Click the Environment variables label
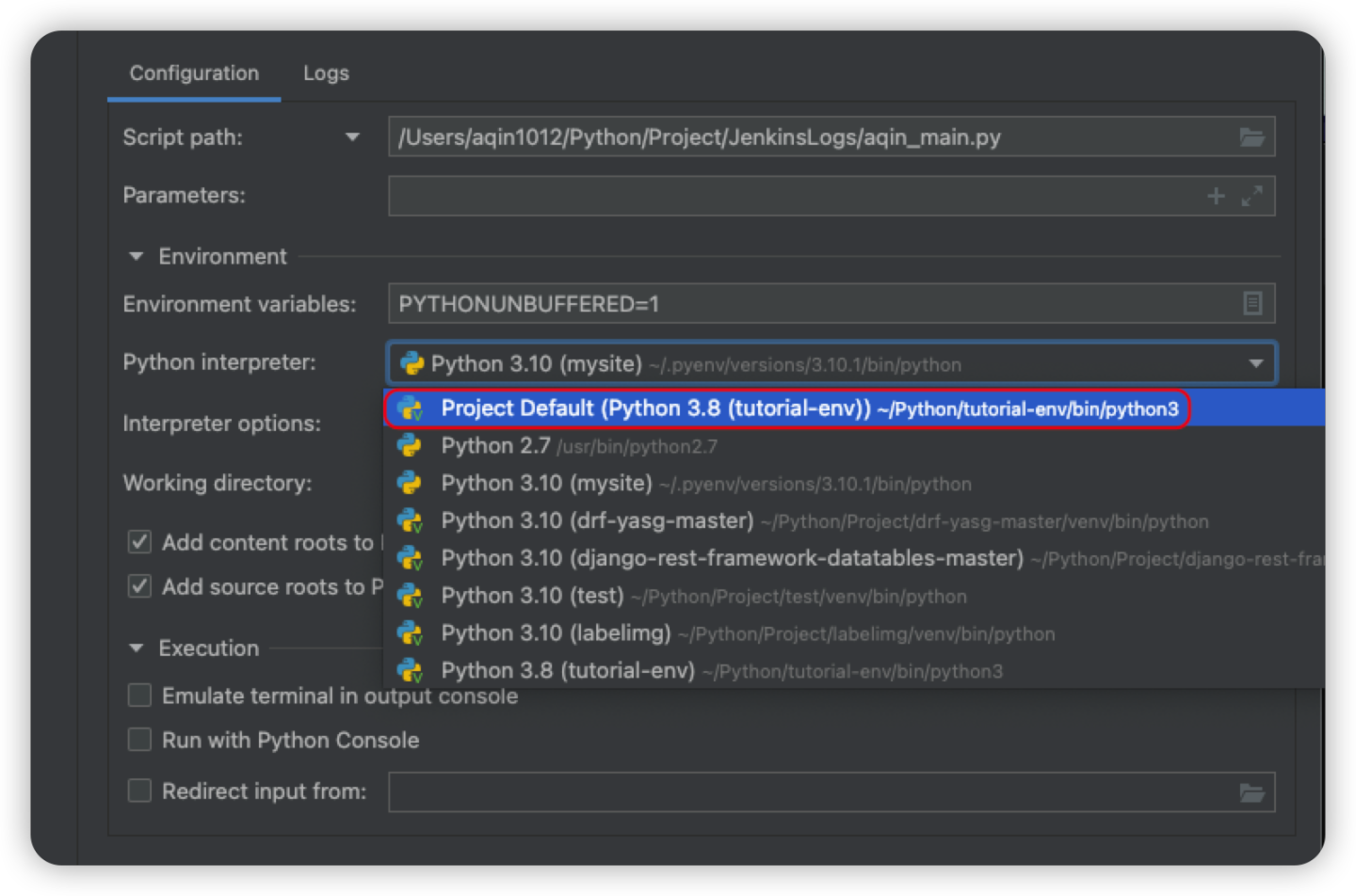The width and height of the screenshot is (1356, 896). coord(239,304)
